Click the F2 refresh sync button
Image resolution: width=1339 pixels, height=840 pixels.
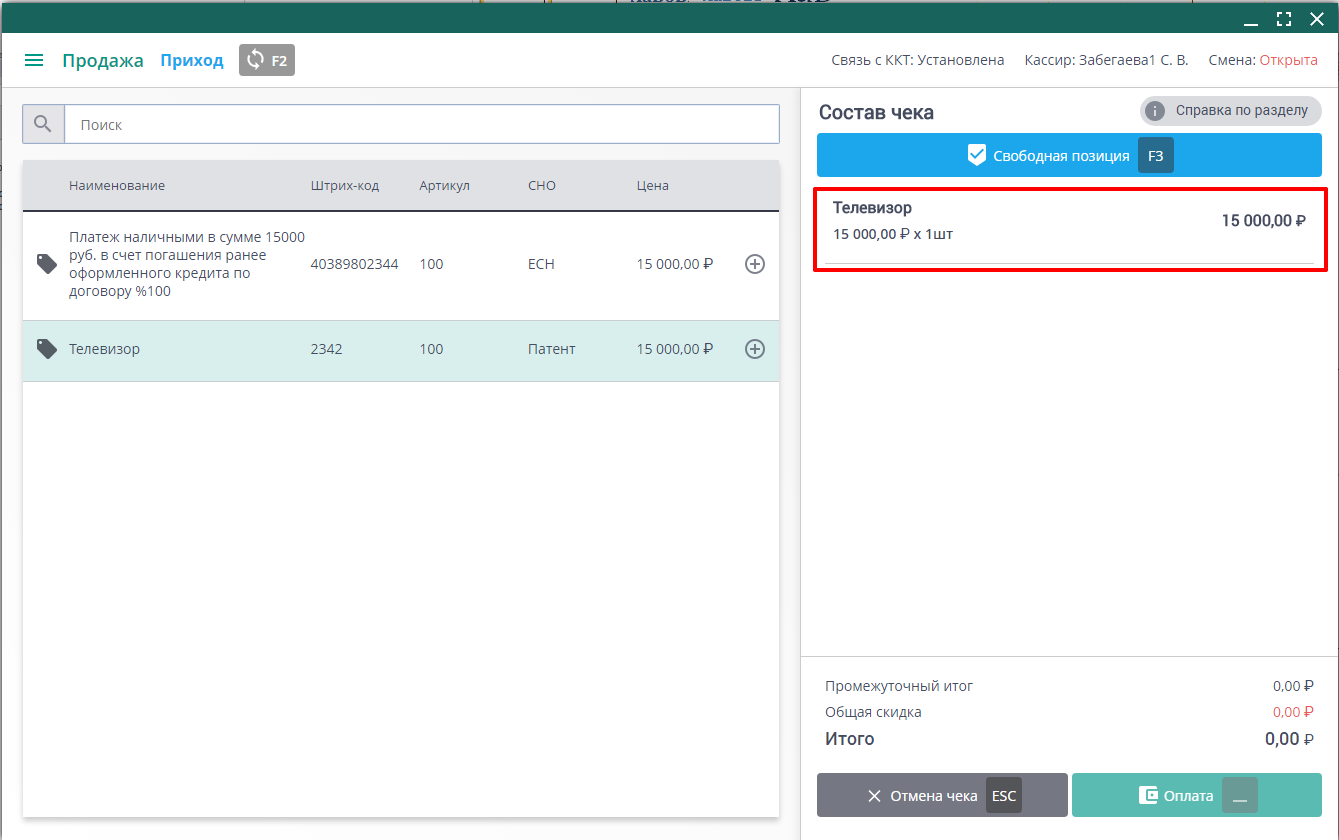pos(267,60)
